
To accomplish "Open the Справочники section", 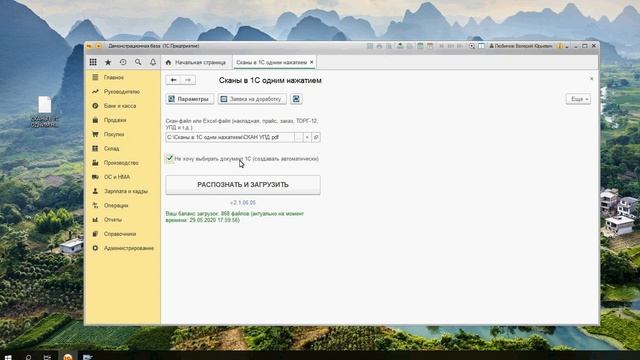I will 120,234.
